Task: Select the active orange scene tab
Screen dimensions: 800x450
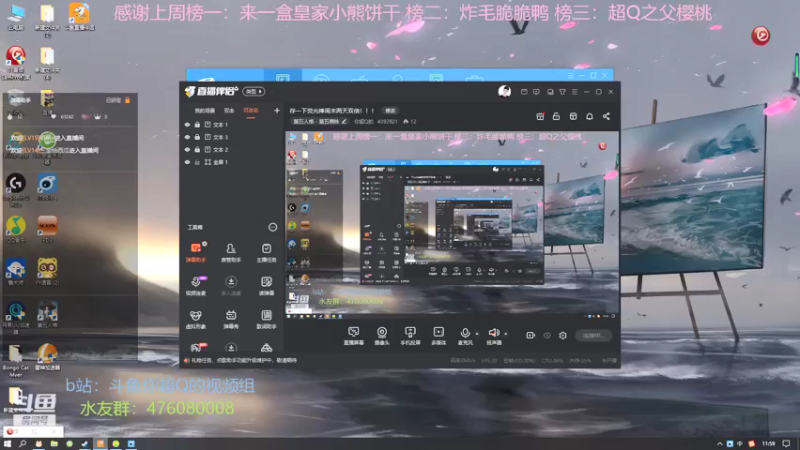Action: (251, 110)
